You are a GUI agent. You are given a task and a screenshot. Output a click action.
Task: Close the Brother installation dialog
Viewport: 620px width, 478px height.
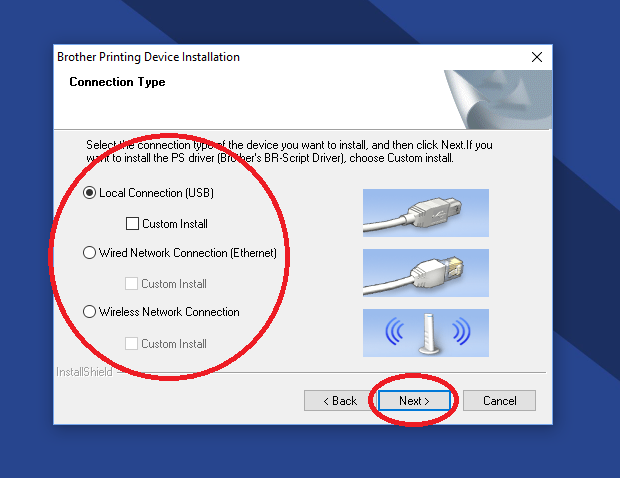537,57
